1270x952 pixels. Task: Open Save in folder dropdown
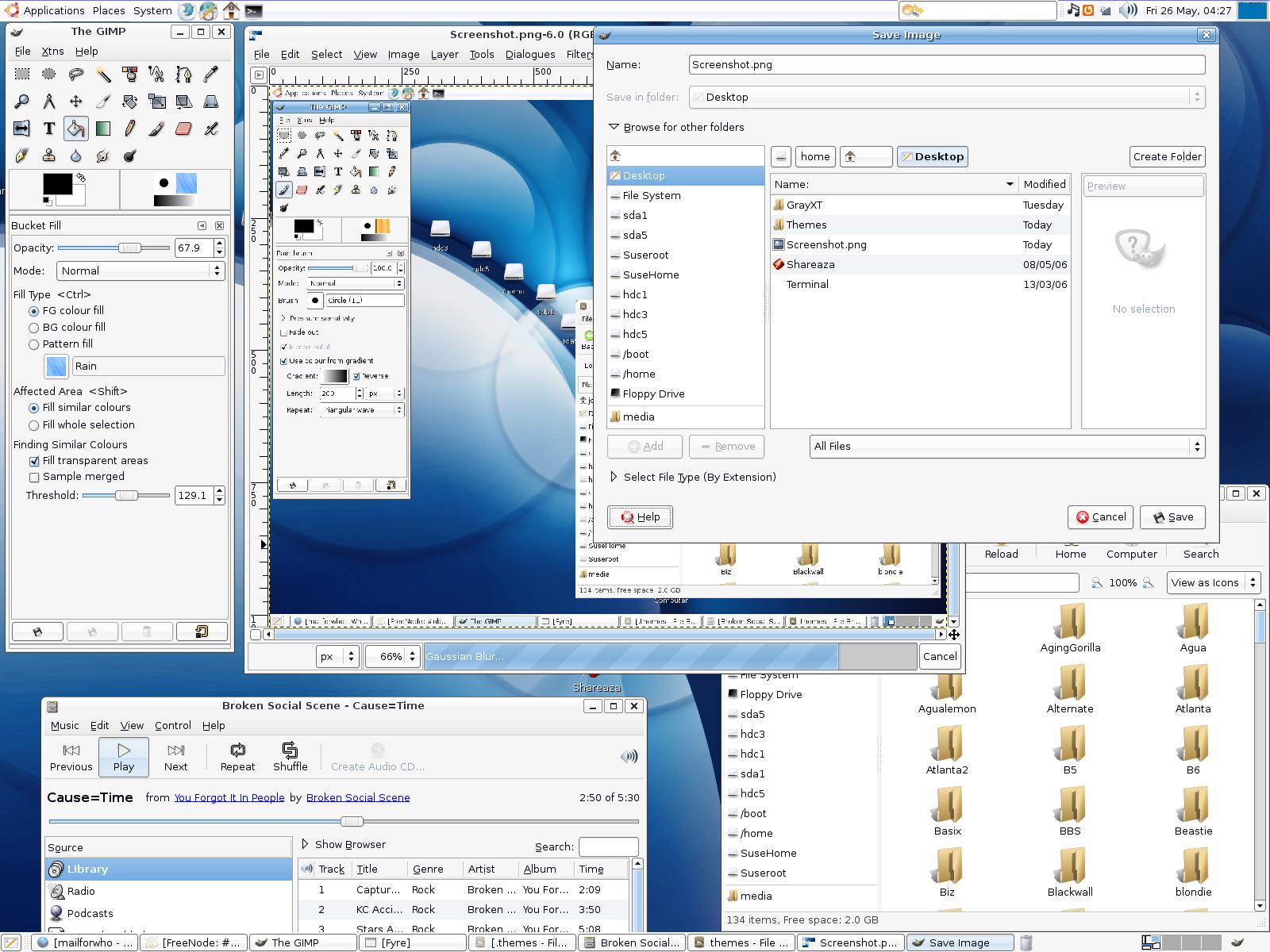pyautogui.click(x=947, y=97)
